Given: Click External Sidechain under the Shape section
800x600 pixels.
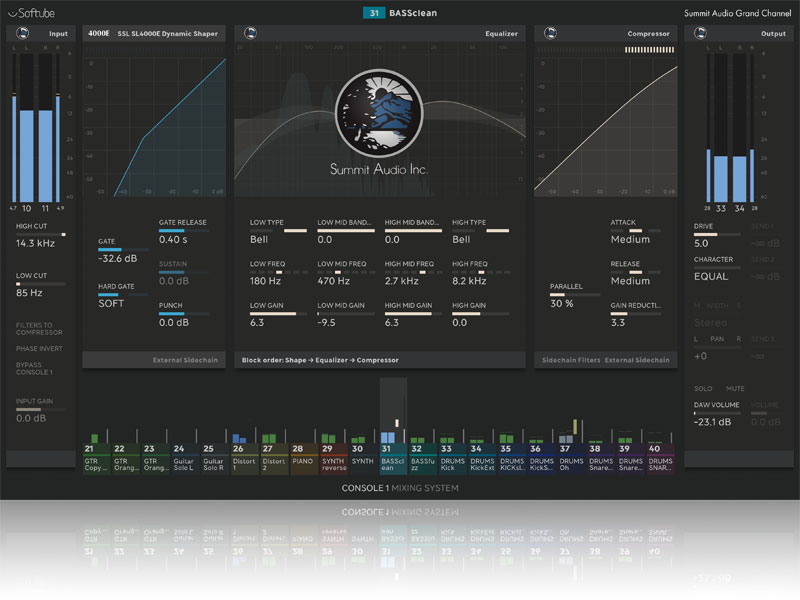Looking at the screenshot, I should (x=184, y=360).
